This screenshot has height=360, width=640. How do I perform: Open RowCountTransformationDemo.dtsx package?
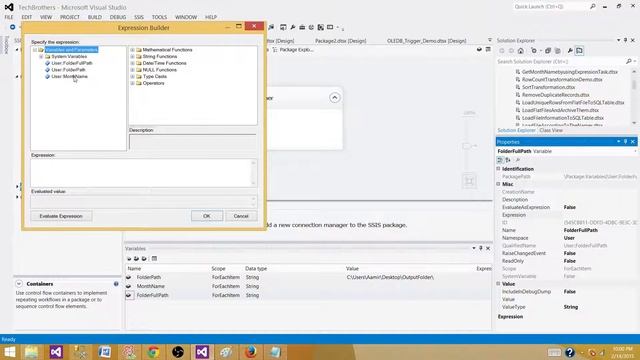(562, 80)
